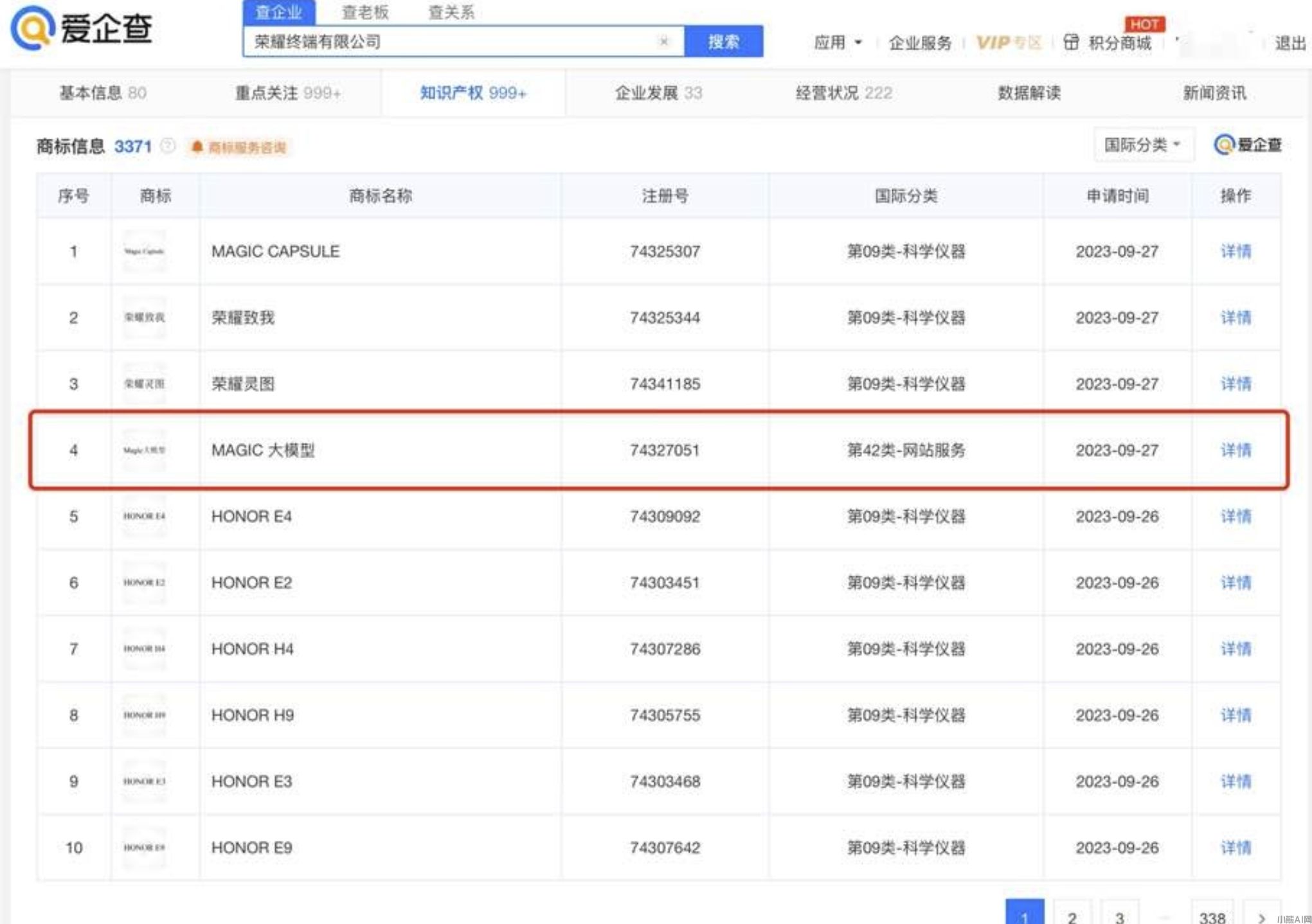Viewport: 1312px width, 924px height.
Task: Open the HONOR E9 trademark thumbnail
Action: click(x=145, y=848)
